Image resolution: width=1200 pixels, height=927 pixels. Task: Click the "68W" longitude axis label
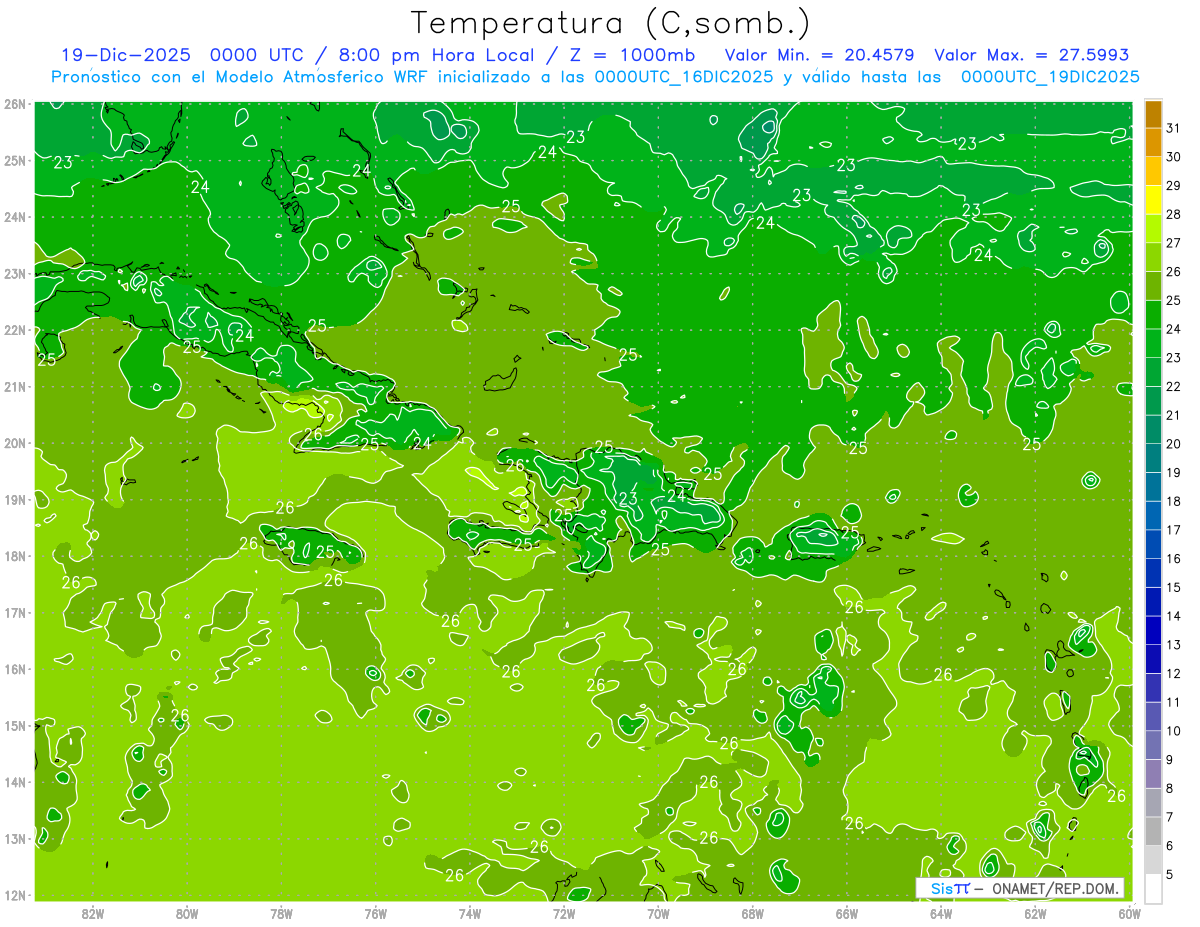752,914
